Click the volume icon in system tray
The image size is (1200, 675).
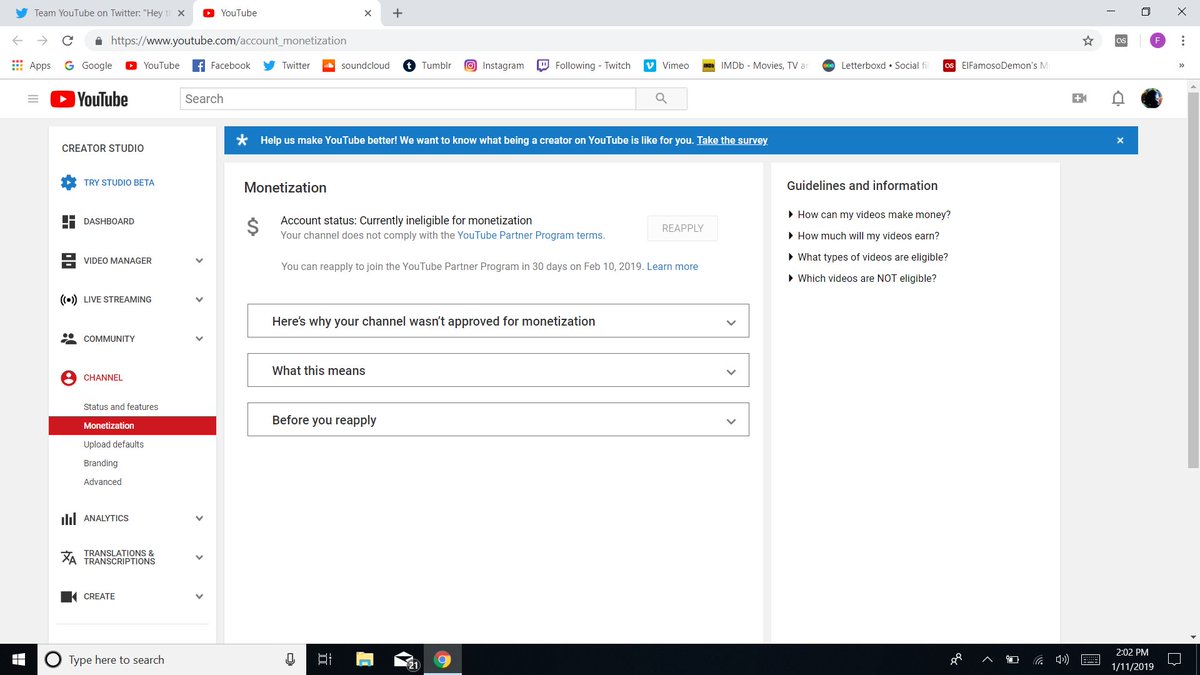(x=1062, y=659)
